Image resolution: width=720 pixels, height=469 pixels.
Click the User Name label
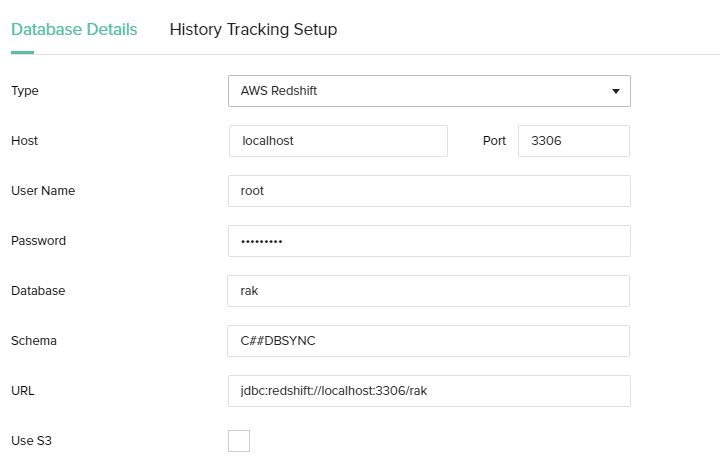43,191
